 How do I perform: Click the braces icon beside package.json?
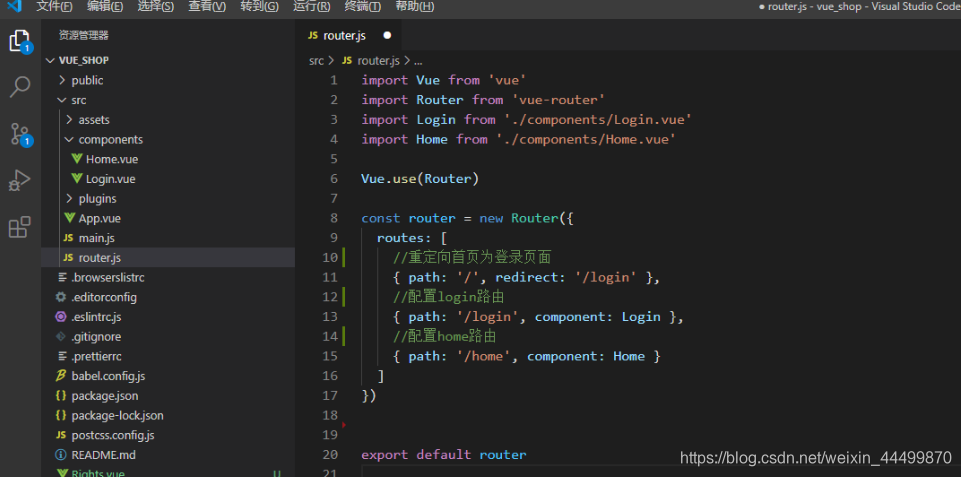tap(61, 395)
